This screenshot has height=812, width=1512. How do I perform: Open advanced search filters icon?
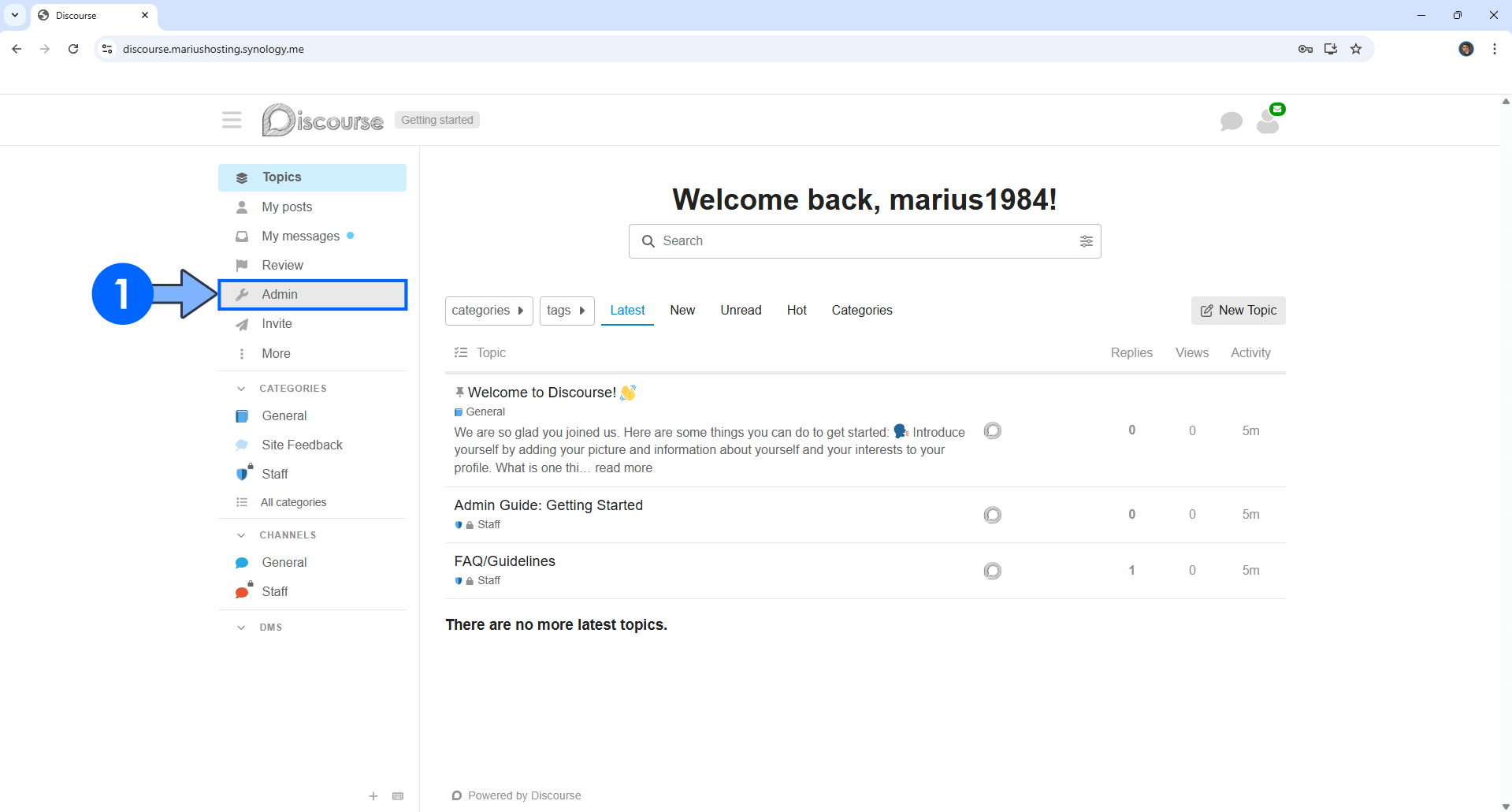[1086, 241]
